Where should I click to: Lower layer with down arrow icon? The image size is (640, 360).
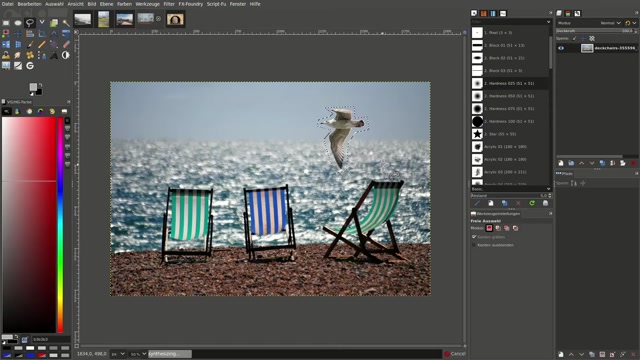pyautogui.click(x=592, y=163)
